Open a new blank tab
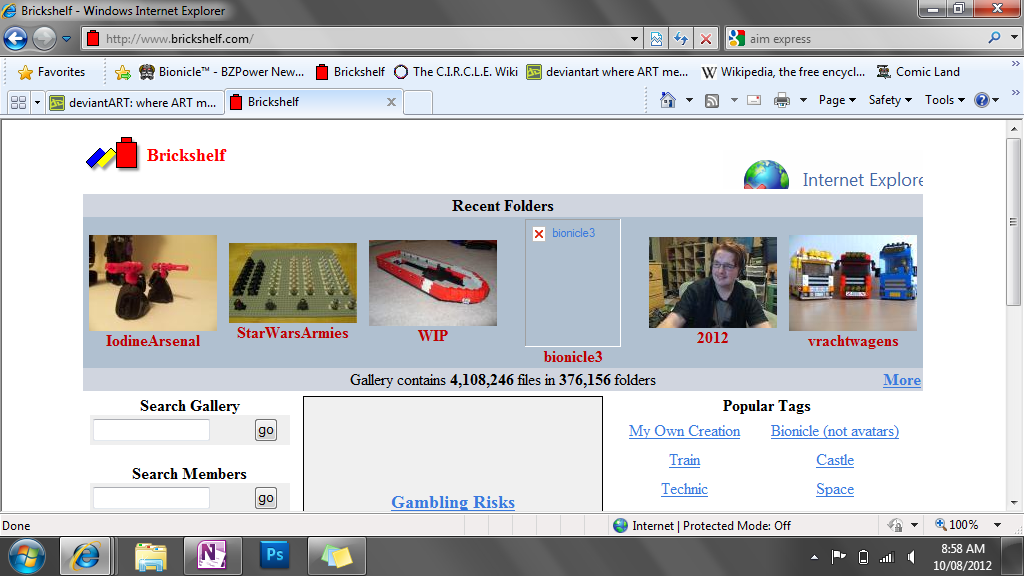 (418, 103)
